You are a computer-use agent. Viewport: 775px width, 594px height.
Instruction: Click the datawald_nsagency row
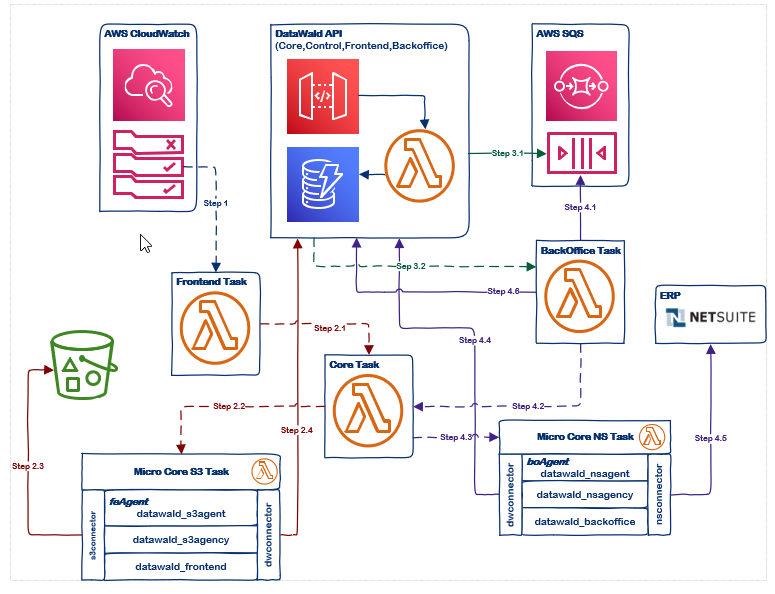point(585,495)
